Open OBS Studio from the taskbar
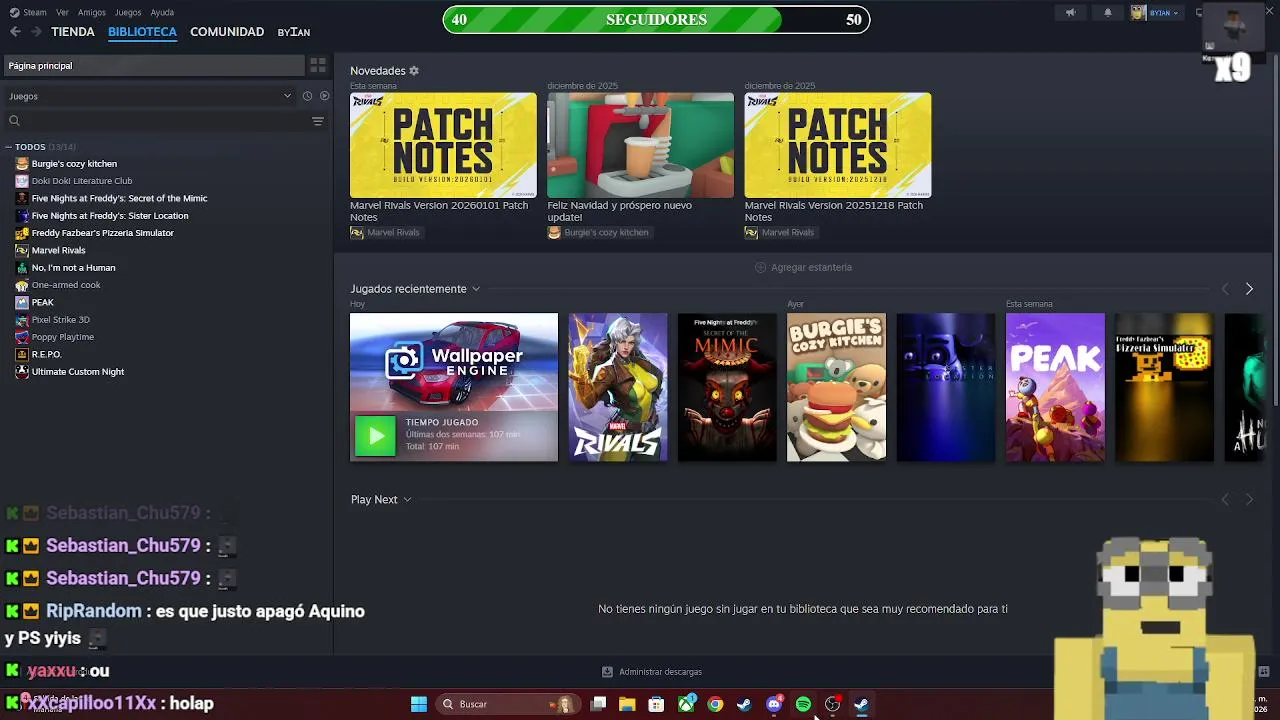1280x720 pixels. tap(832, 704)
